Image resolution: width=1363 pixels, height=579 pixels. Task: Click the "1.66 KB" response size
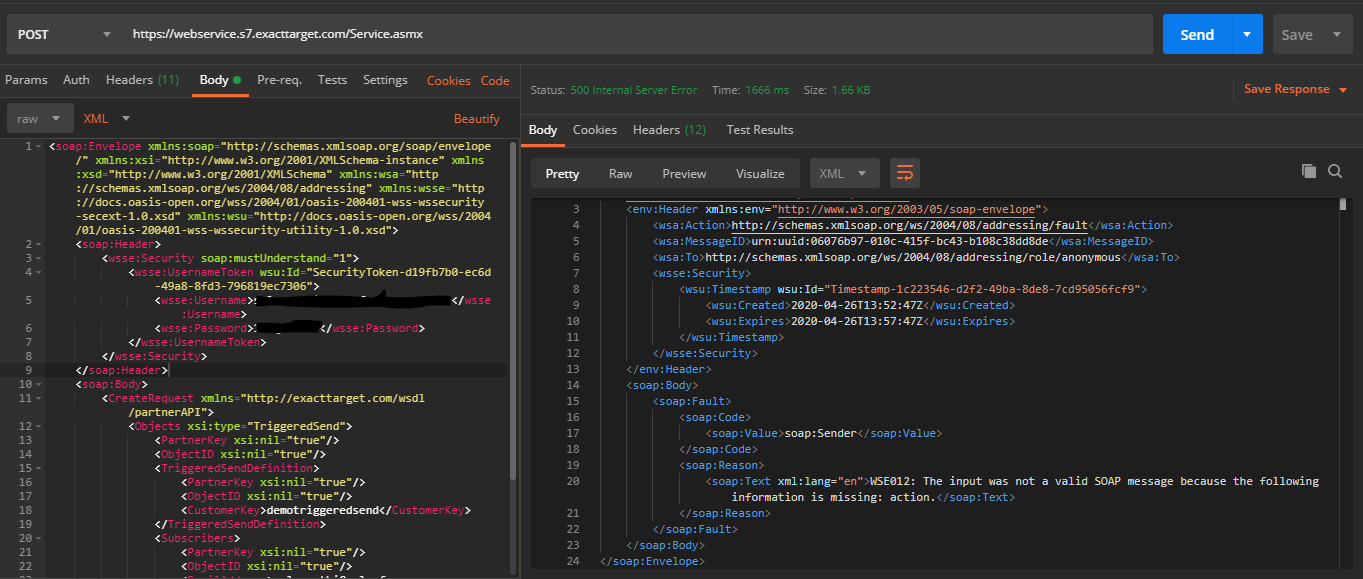coord(850,90)
